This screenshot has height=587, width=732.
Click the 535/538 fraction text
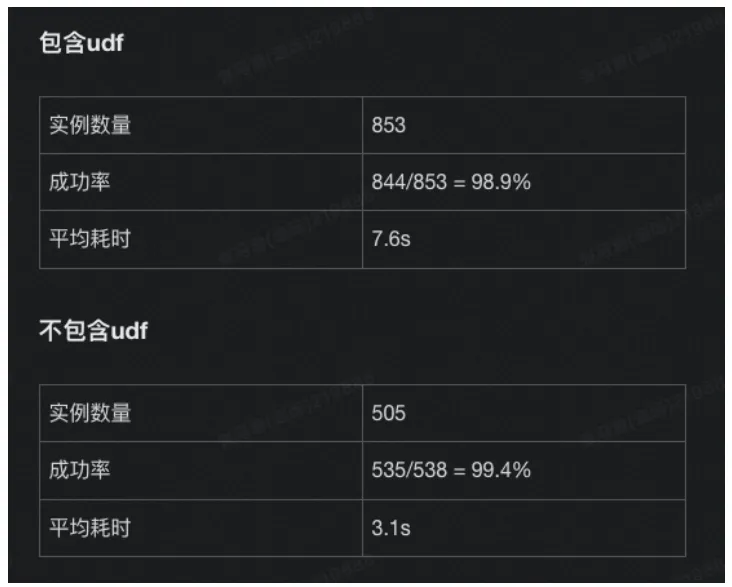tap(409, 470)
